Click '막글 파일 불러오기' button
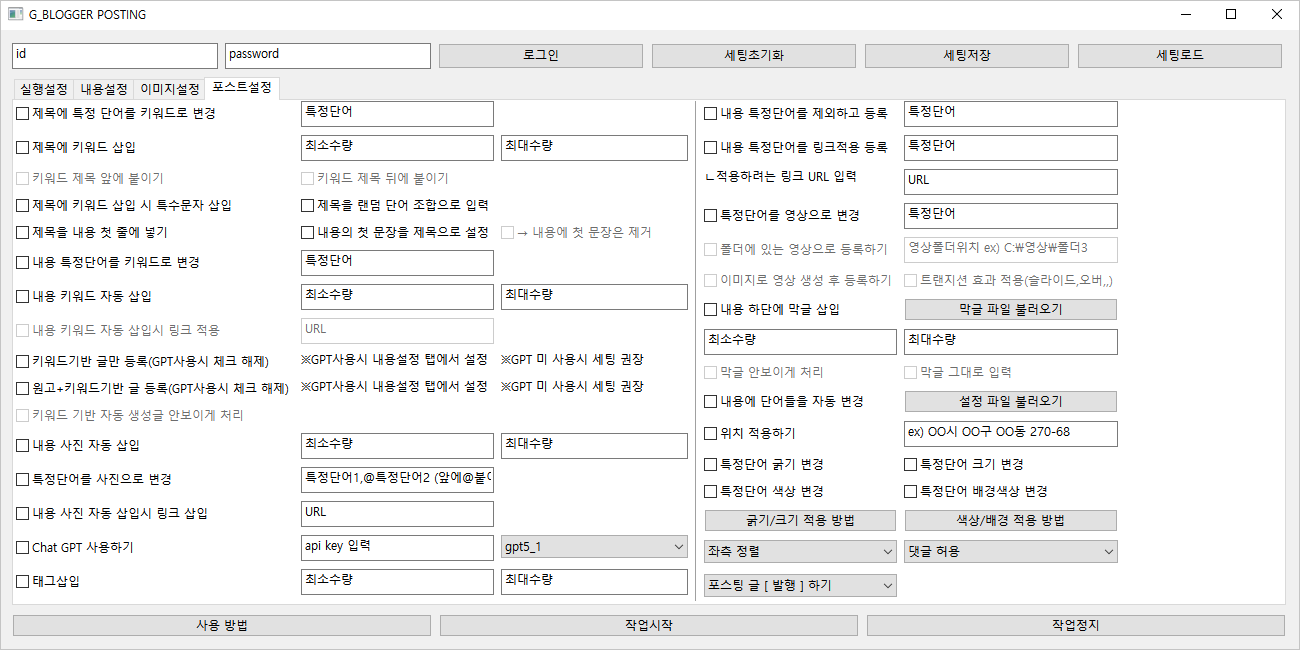Screen dimensions: 1300x650 [1010, 310]
